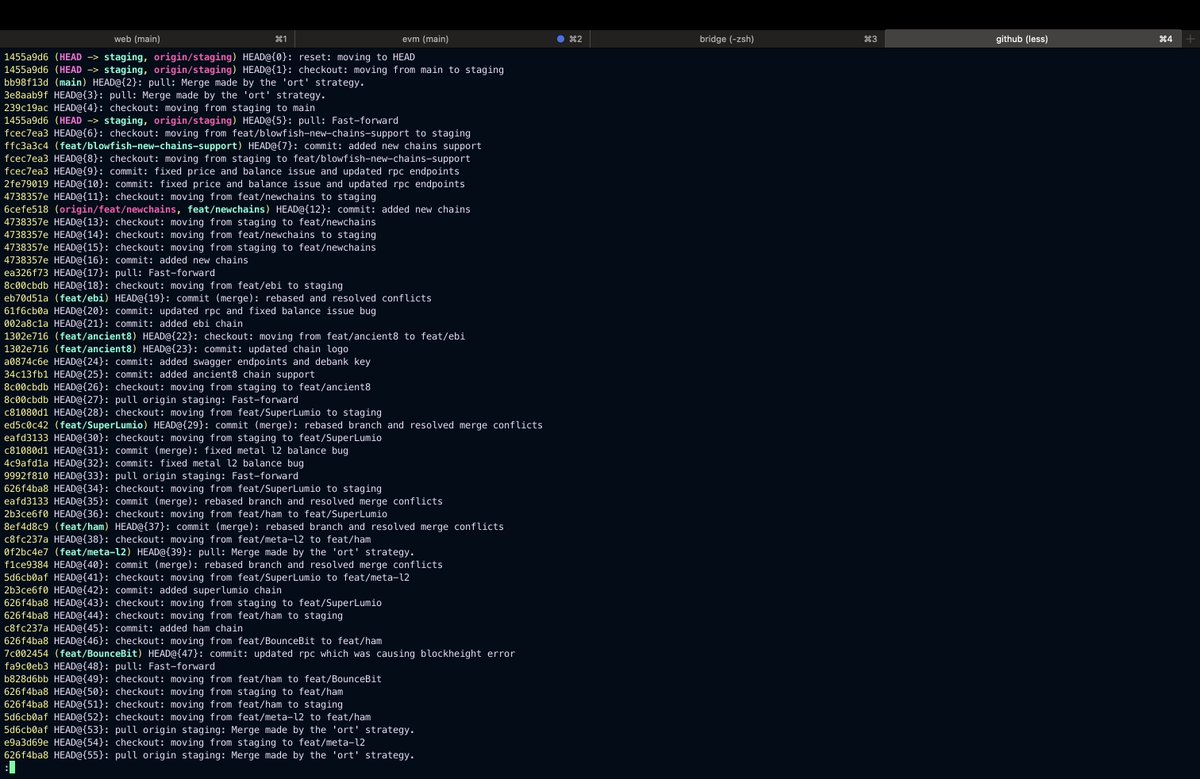
Task: Select the active "github (less)" tab
Action: [x=1022, y=39]
